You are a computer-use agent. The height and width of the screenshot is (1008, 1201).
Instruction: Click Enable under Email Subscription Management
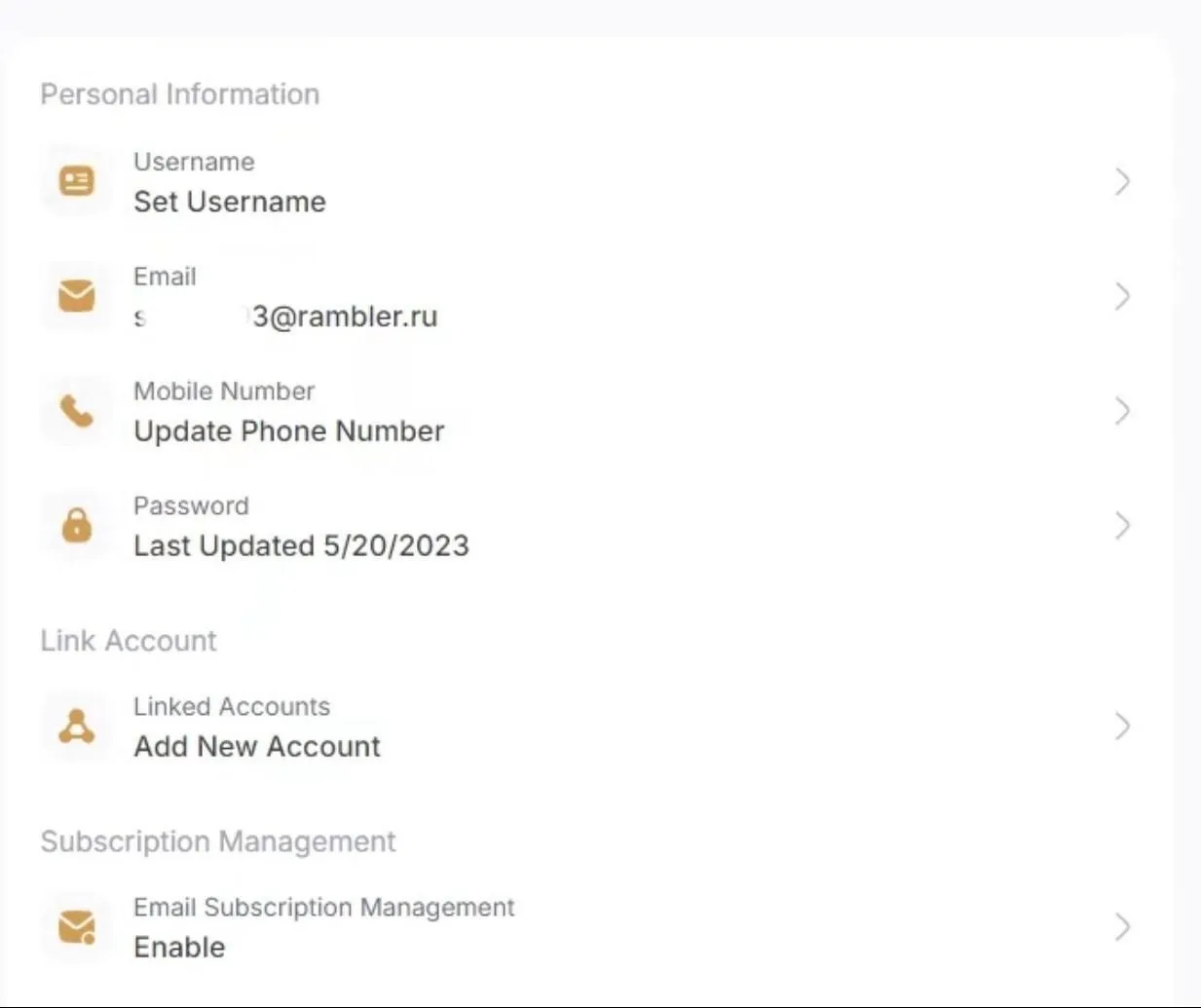179,948
